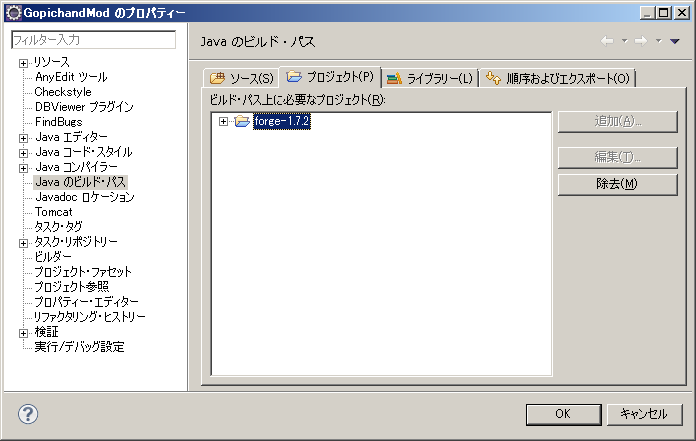Open the 順序およびエクスポート(O) tab
Screen dimensions: 696x441
tap(558, 79)
